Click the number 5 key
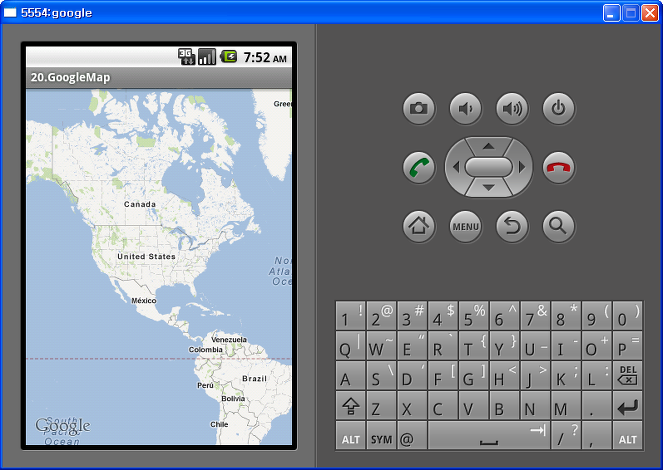Viewport: 663px width, 470px height. tap(474, 316)
